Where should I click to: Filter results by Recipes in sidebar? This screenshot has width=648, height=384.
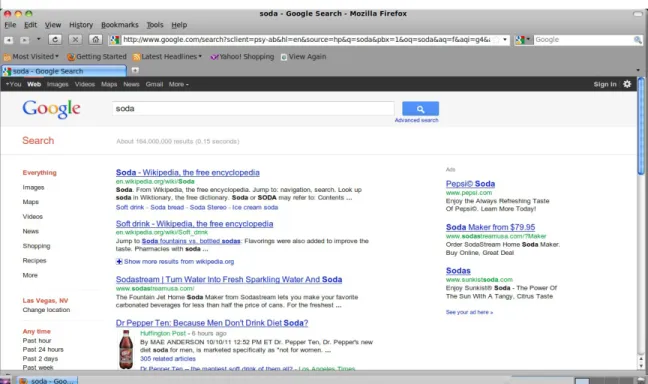[x=34, y=261]
